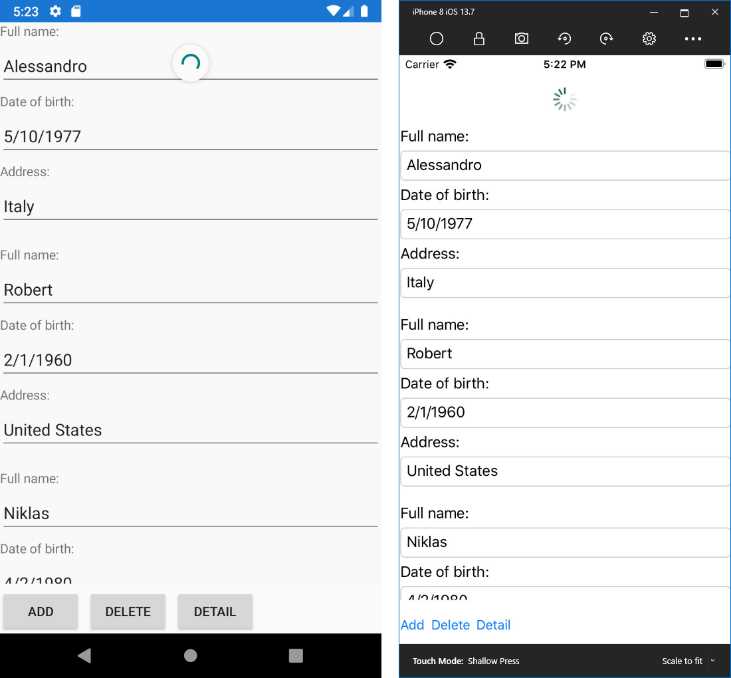Tap the ADD button on Android
The height and width of the screenshot is (678, 731).
coord(40,611)
